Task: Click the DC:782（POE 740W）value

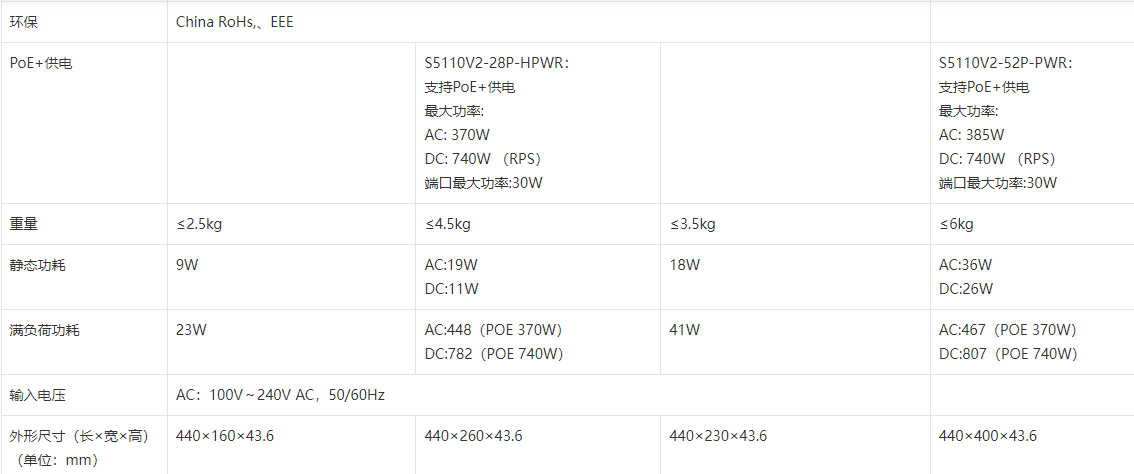Action: (494, 354)
